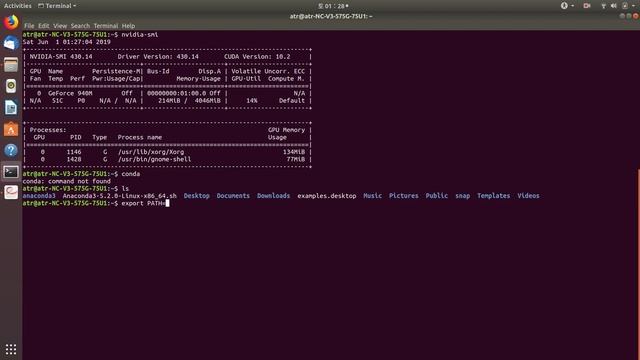Click 'Downloads' in the ls output
Image resolution: width=640 pixels, height=360 pixels.
pos(273,196)
